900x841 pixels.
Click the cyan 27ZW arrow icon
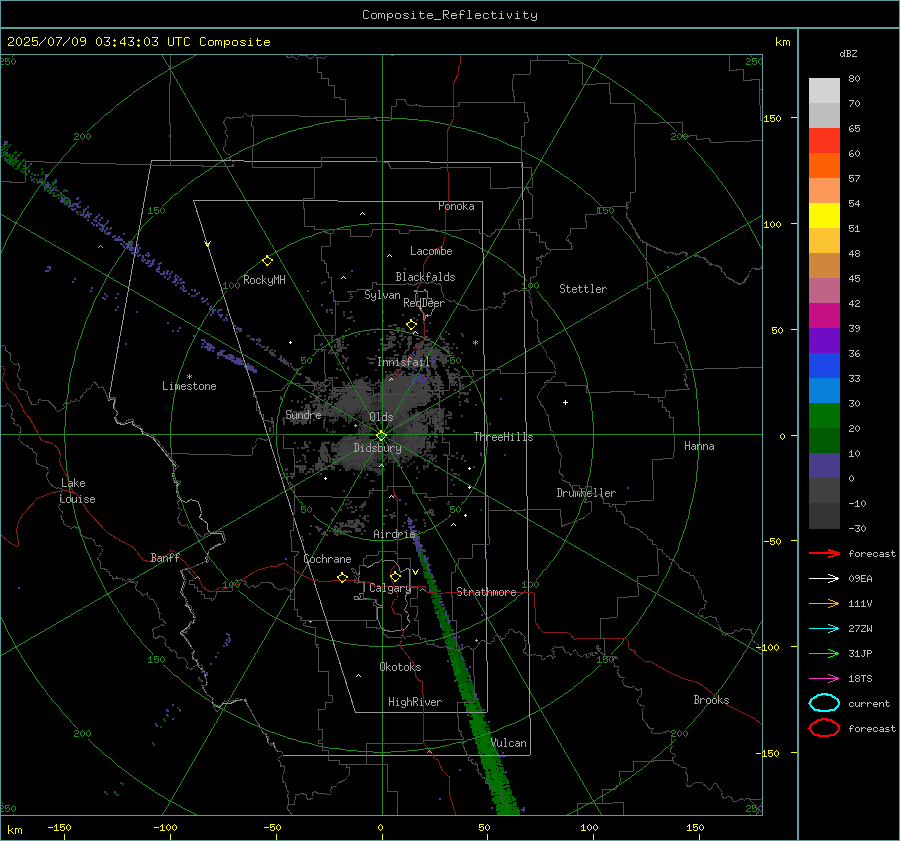coord(824,629)
